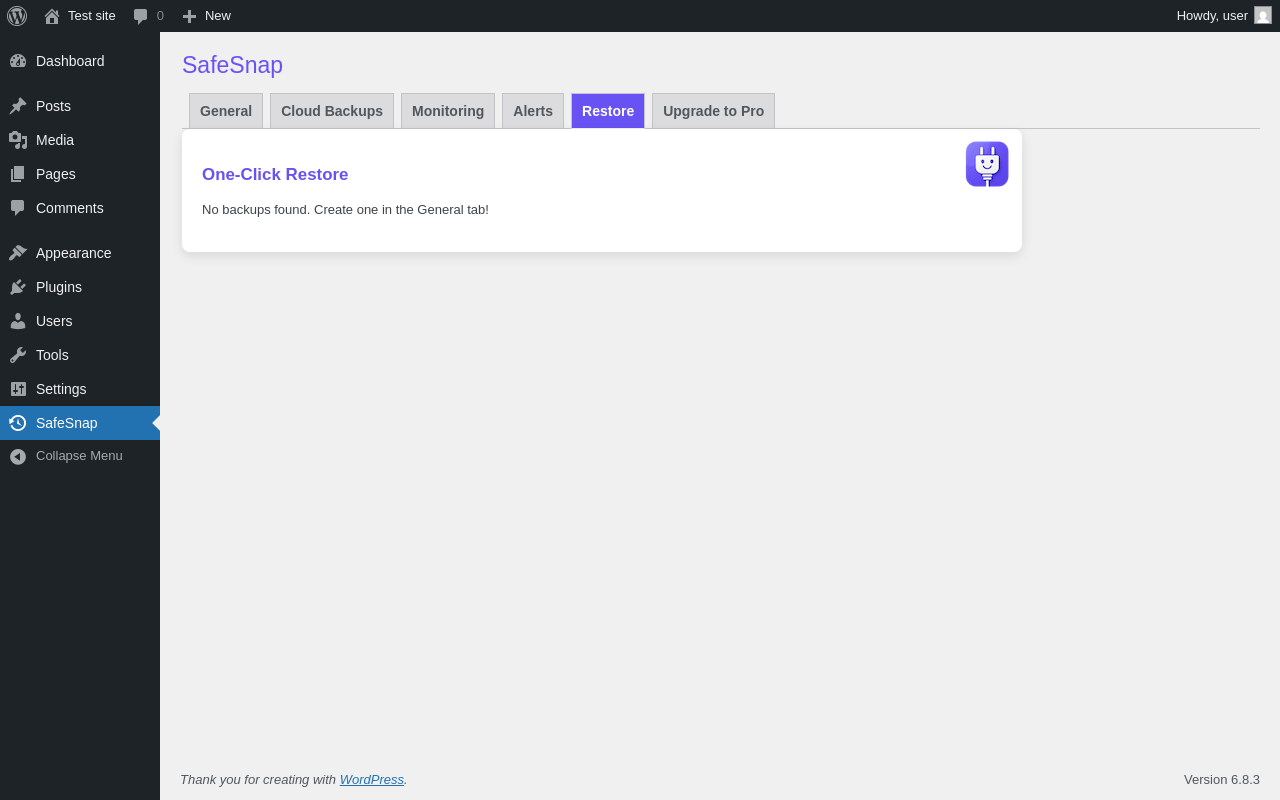The height and width of the screenshot is (800, 1280).
Task: Open the Posts menu item
Action: (x=80, y=106)
